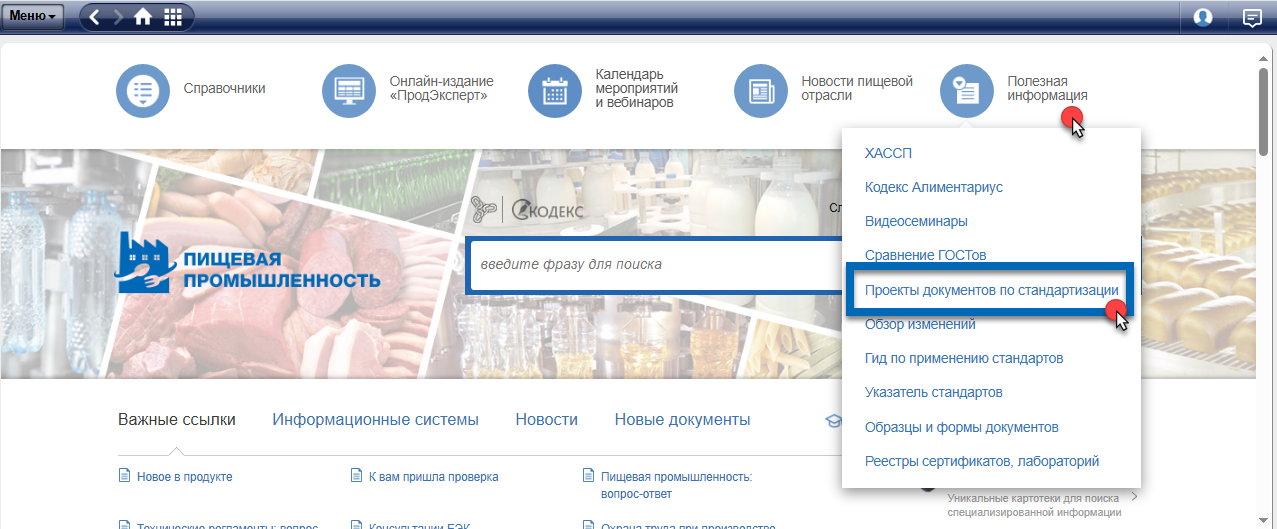Select Сравнение ГОСТов menu entry
1277x529 pixels.
(x=925, y=256)
